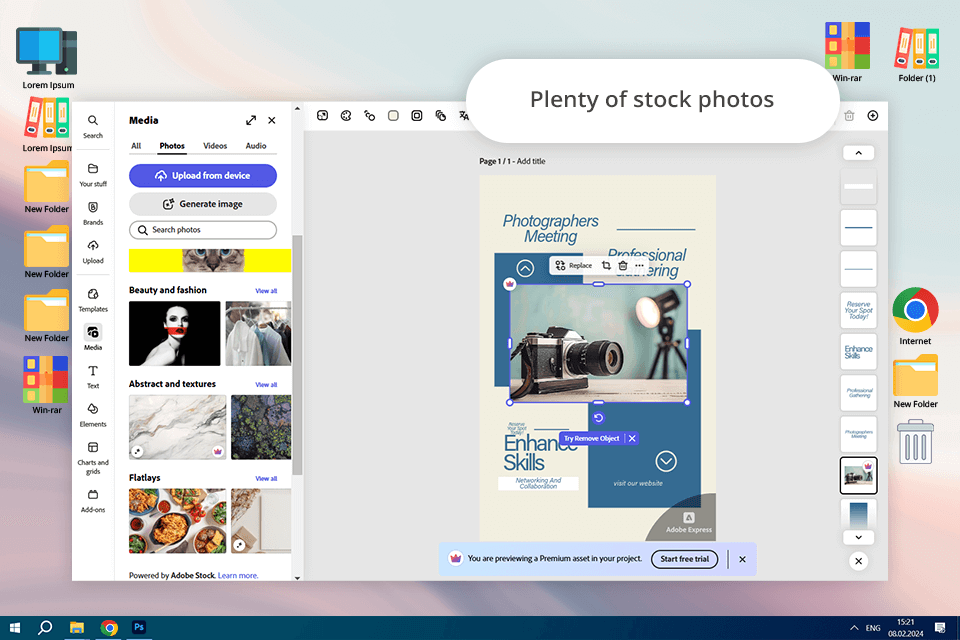Click the Translate icon in toolbar
Viewport: 960px width, 640px height.
tap(463, 116)
